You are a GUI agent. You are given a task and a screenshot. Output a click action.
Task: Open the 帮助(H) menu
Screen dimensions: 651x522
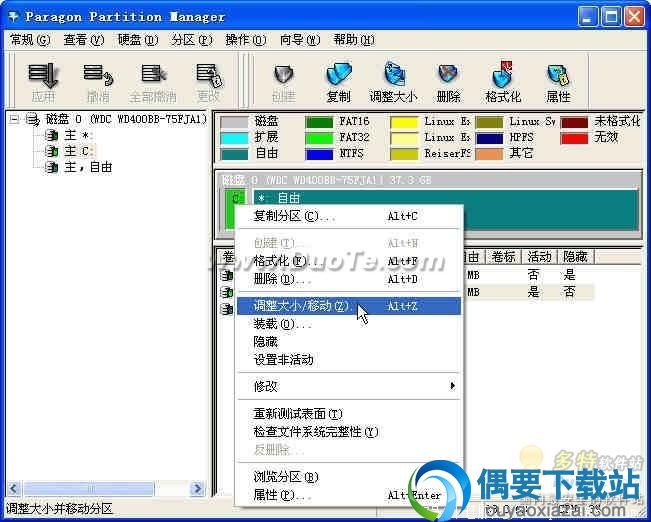[x=354, y=40]
